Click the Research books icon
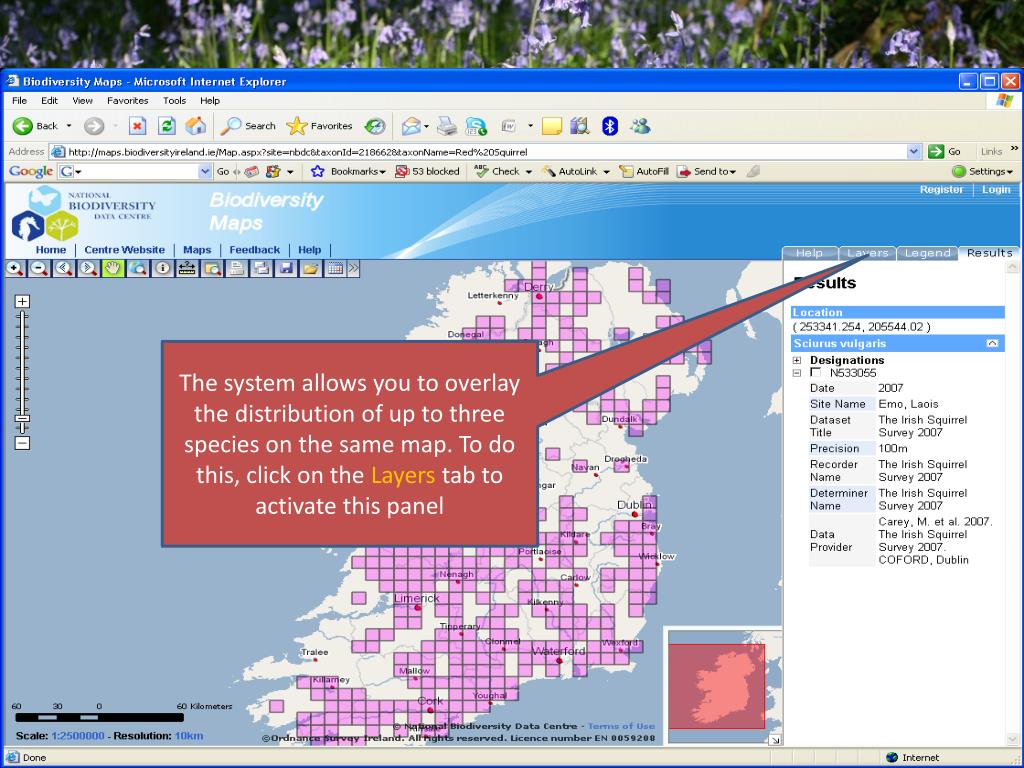The height and width of the screenshot is (768, 1024). click(x=580, y=126)
